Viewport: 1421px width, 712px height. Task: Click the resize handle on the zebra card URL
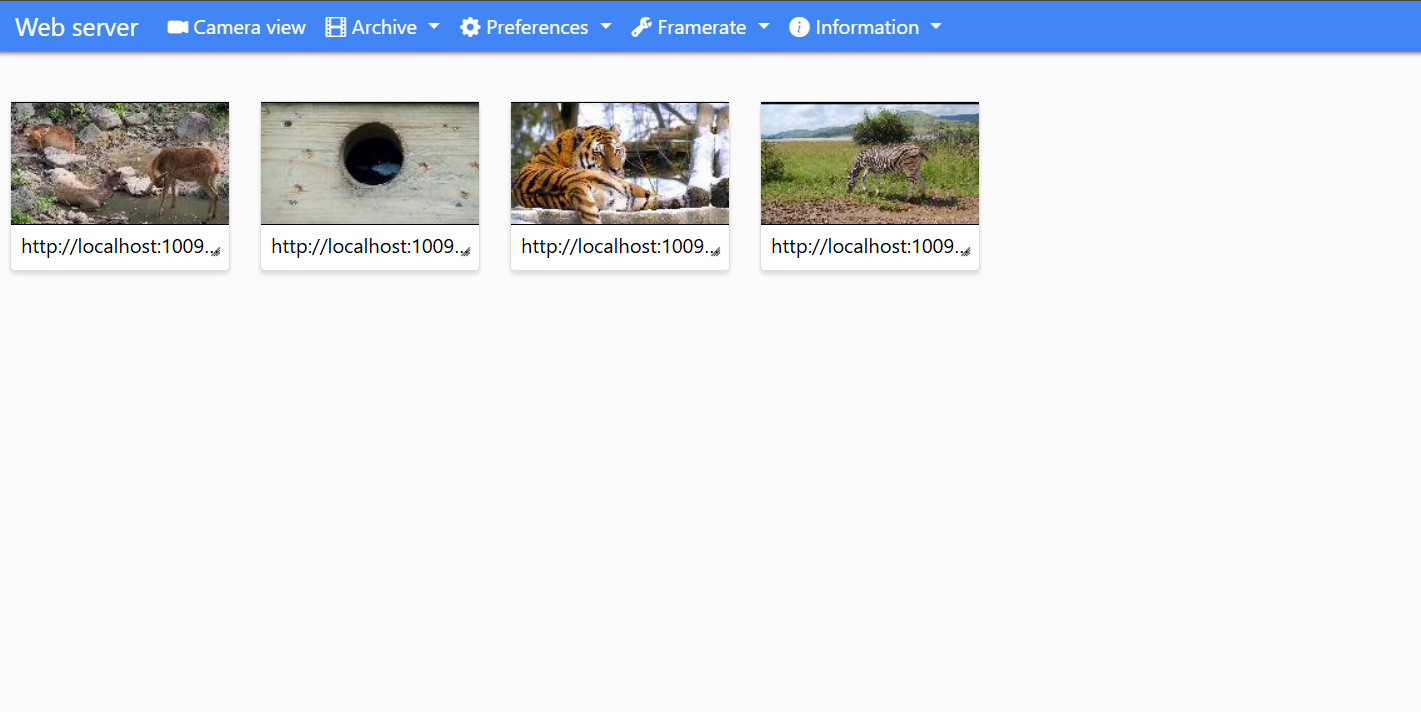(x=965, y=252)
